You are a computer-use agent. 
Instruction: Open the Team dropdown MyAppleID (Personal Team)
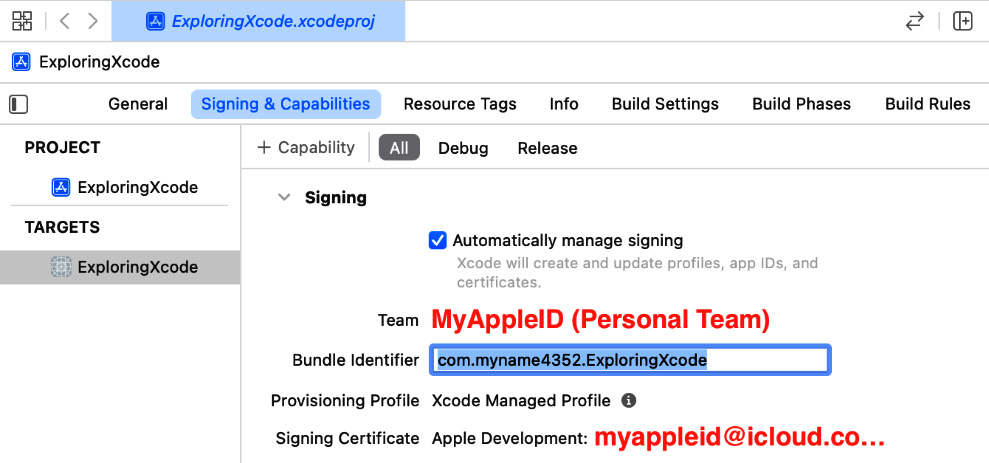click(600, 320)
